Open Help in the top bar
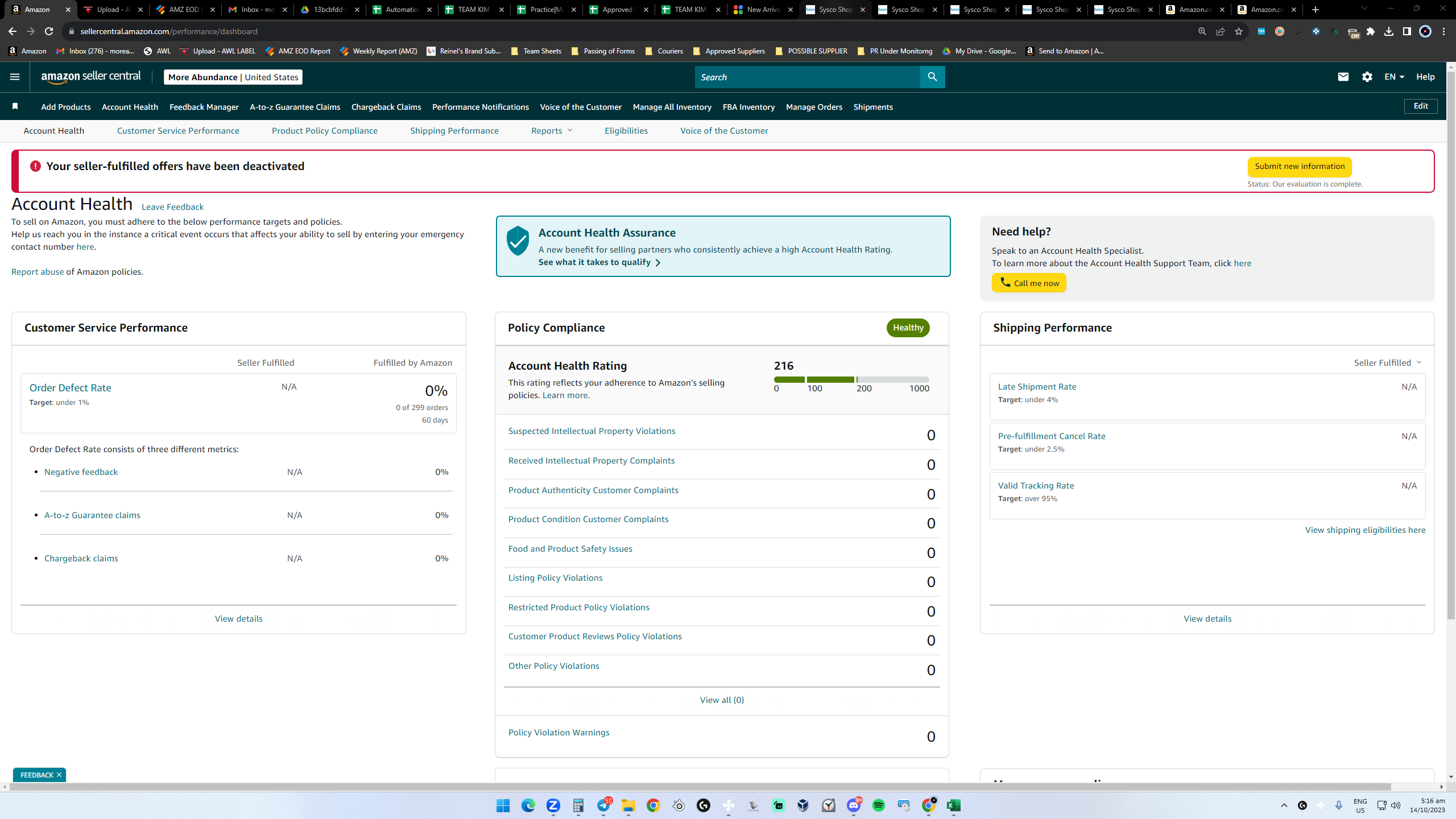This screenshot has height=819, width=1456. [1425, 77]
